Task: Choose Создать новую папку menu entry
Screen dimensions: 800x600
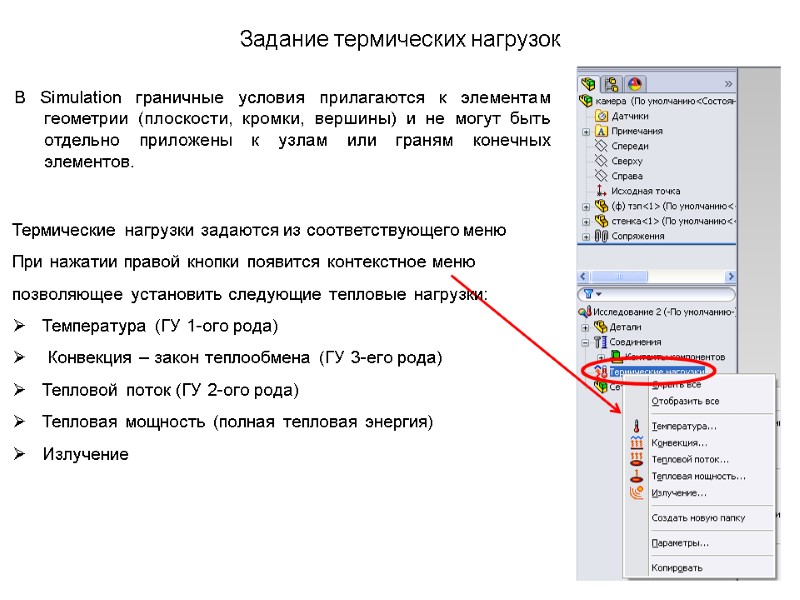Action: [x=698, y=518]
